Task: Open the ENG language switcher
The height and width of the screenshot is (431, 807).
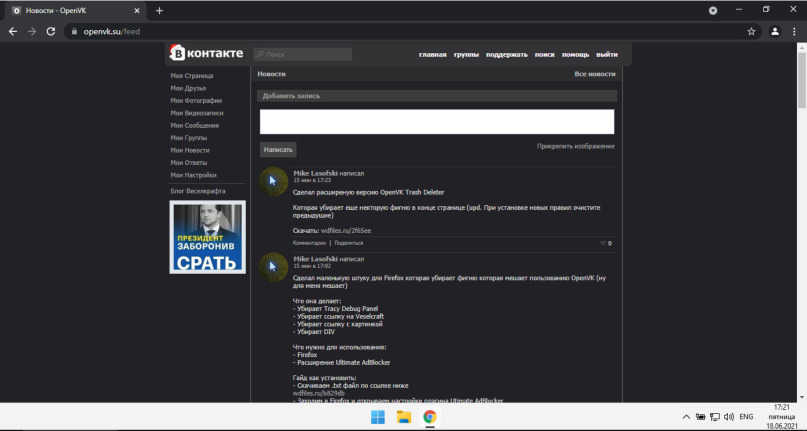Action: pyautogui.click(x=746, y=417)
